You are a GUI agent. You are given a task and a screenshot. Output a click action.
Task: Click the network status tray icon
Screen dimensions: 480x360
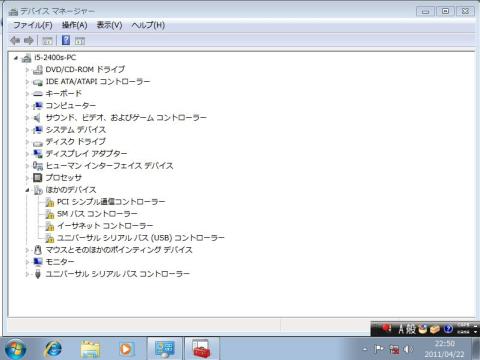pyautogui.click(x=395, y=349)
